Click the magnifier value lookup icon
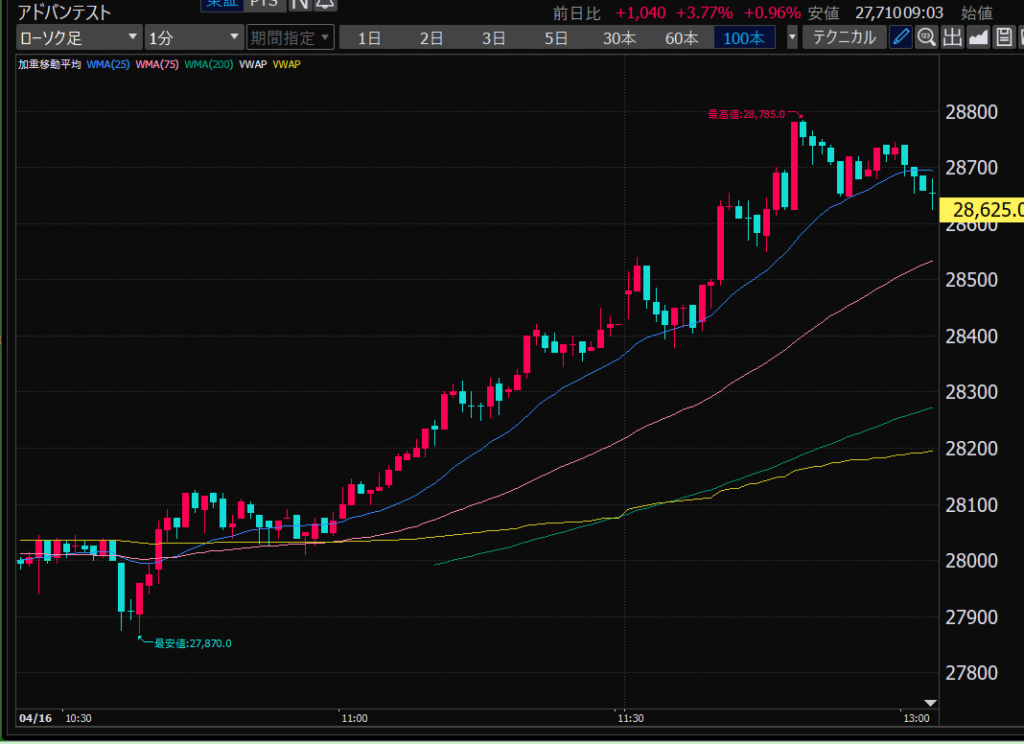 coord(926,38)
